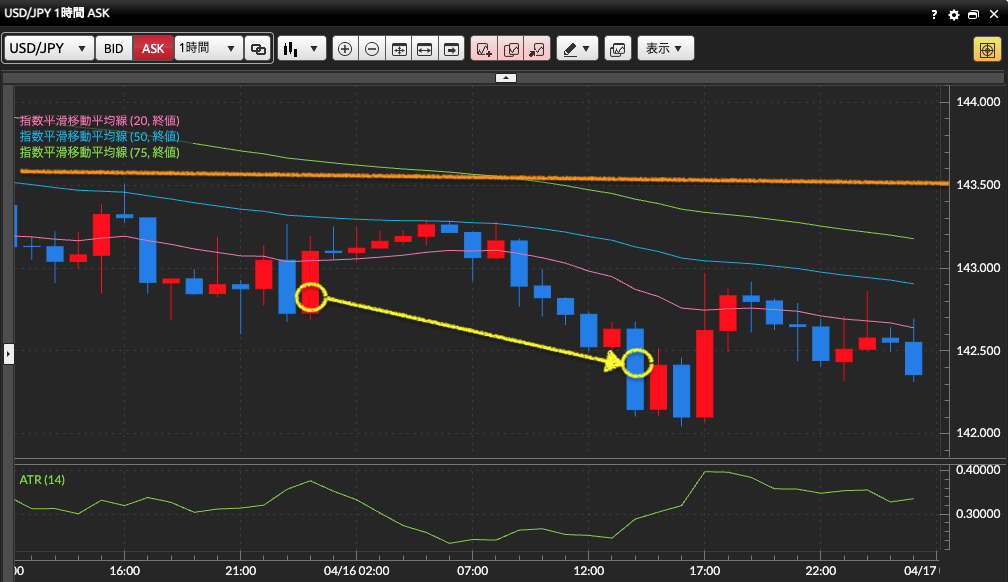Jump to the latest candle icon

click(x=452, y=49)
